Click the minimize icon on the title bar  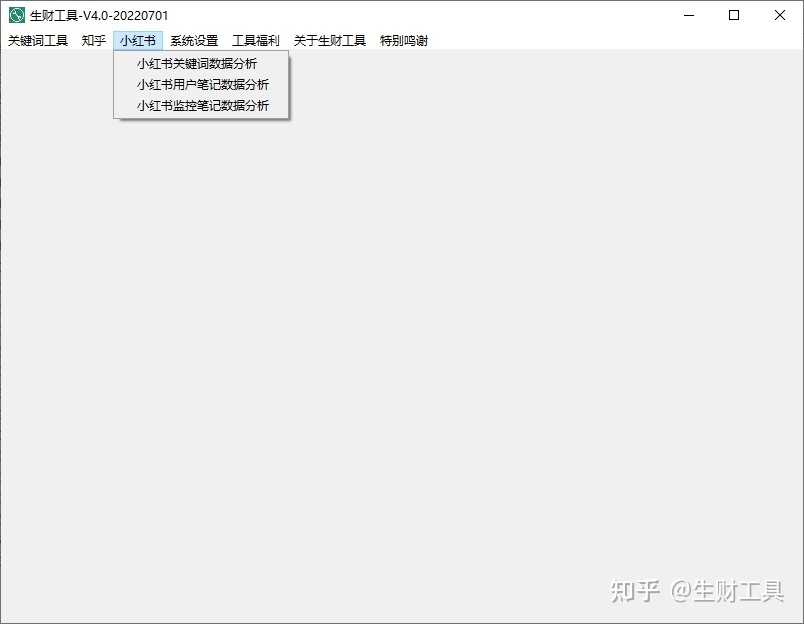(x=688, y=15)
